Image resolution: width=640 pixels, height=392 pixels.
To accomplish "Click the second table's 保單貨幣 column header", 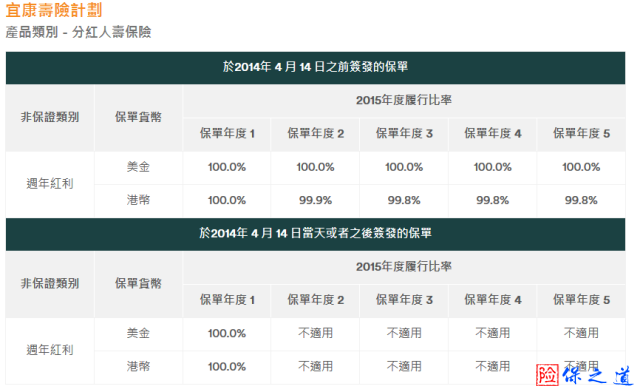I will pos(138,284).
